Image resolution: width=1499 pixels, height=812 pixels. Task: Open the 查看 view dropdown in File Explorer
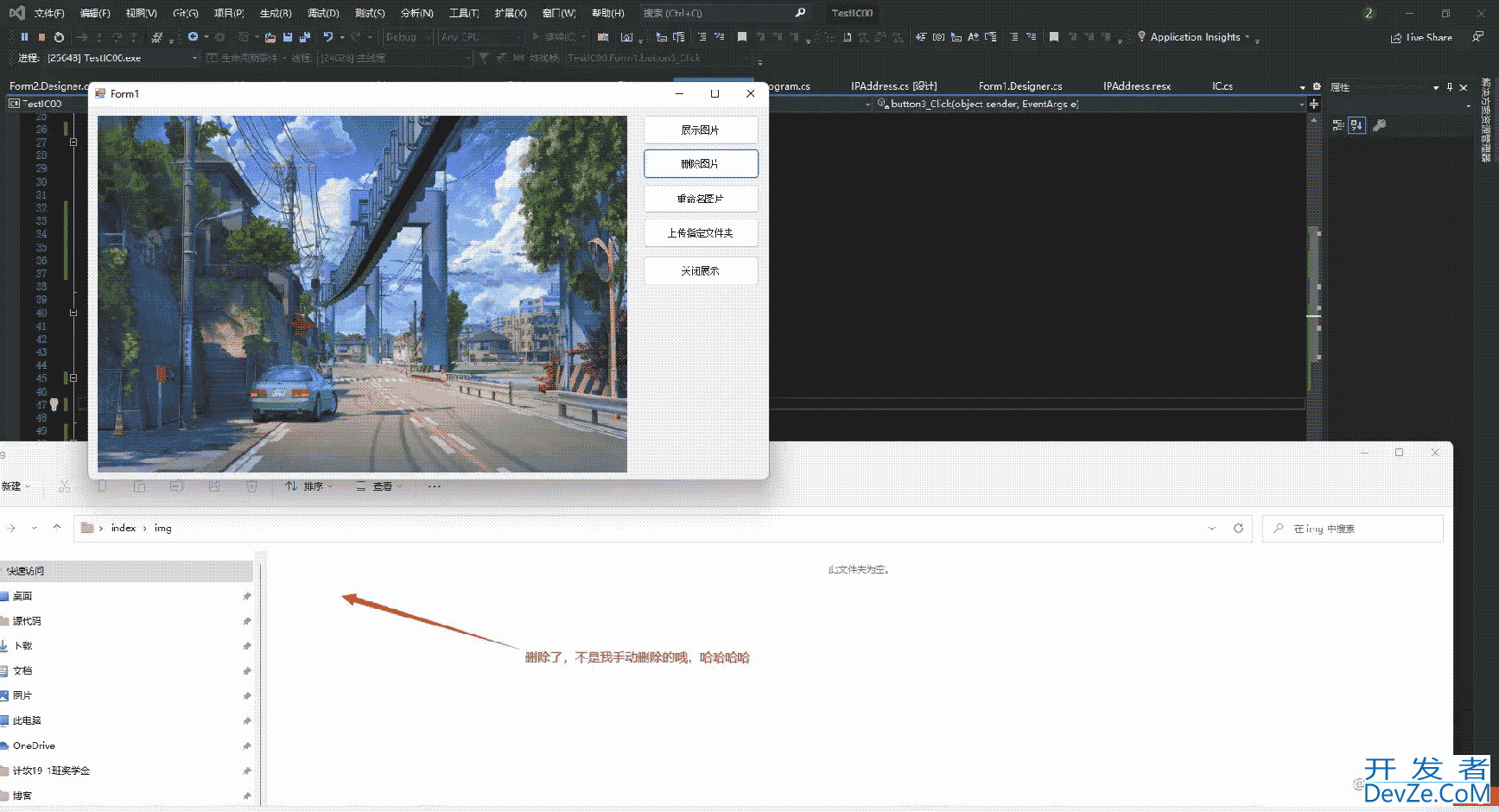point(379,486)
